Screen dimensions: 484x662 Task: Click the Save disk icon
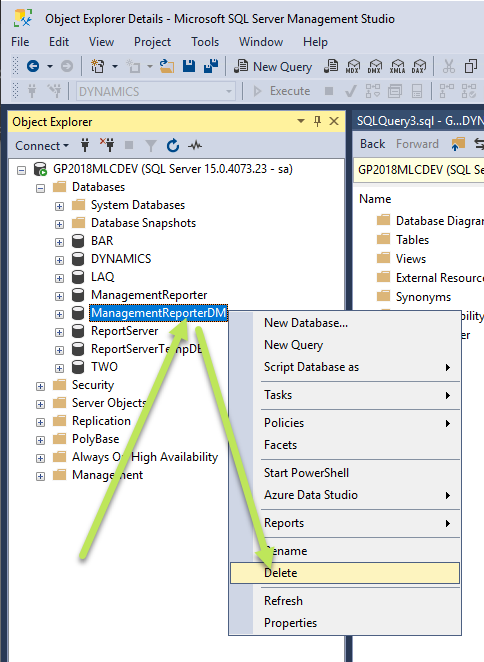[189, 66]
